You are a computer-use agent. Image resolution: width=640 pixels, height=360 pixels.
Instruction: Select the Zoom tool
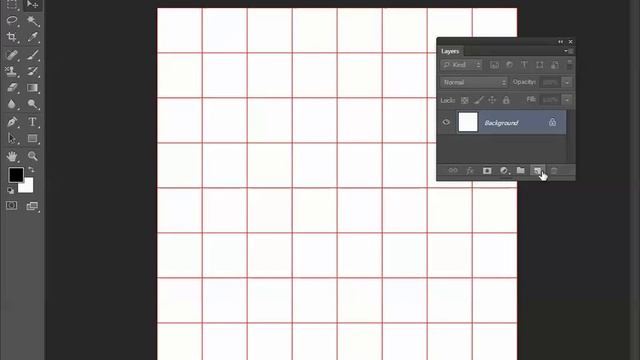point(32,156)
